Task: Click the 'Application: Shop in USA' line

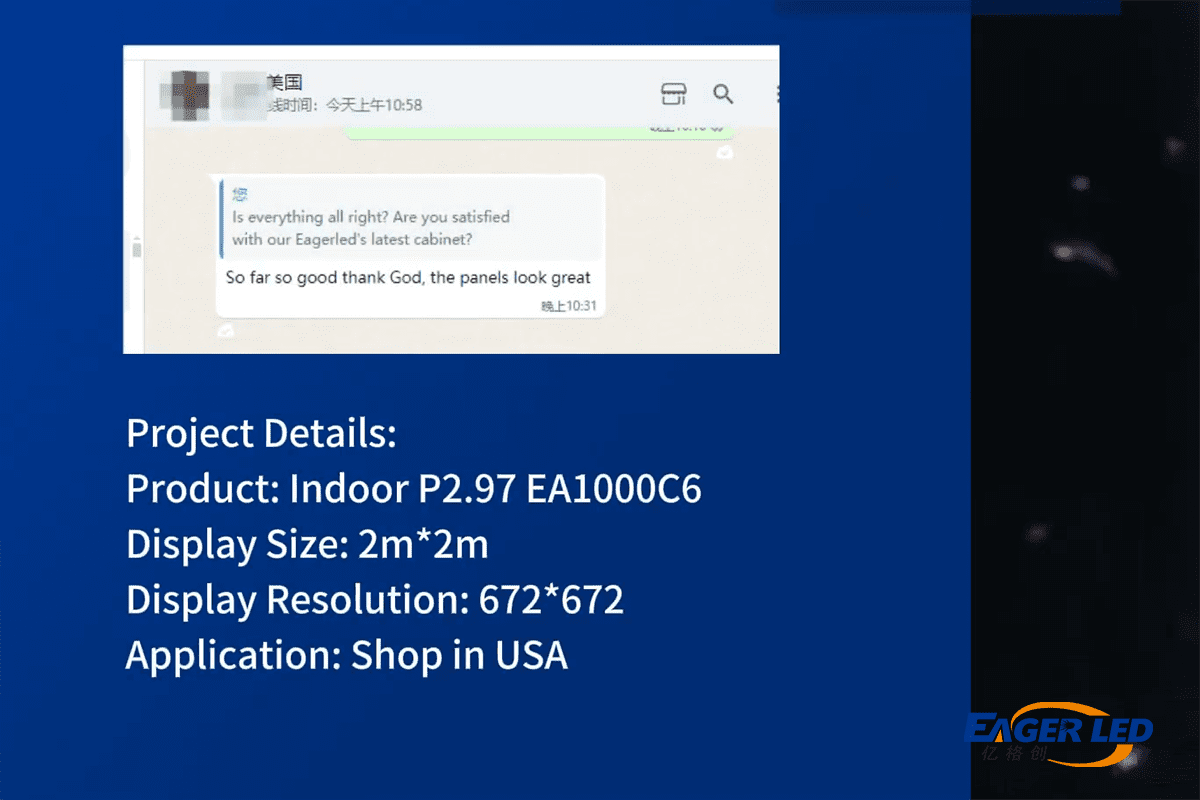Action: tap(346, 654)
